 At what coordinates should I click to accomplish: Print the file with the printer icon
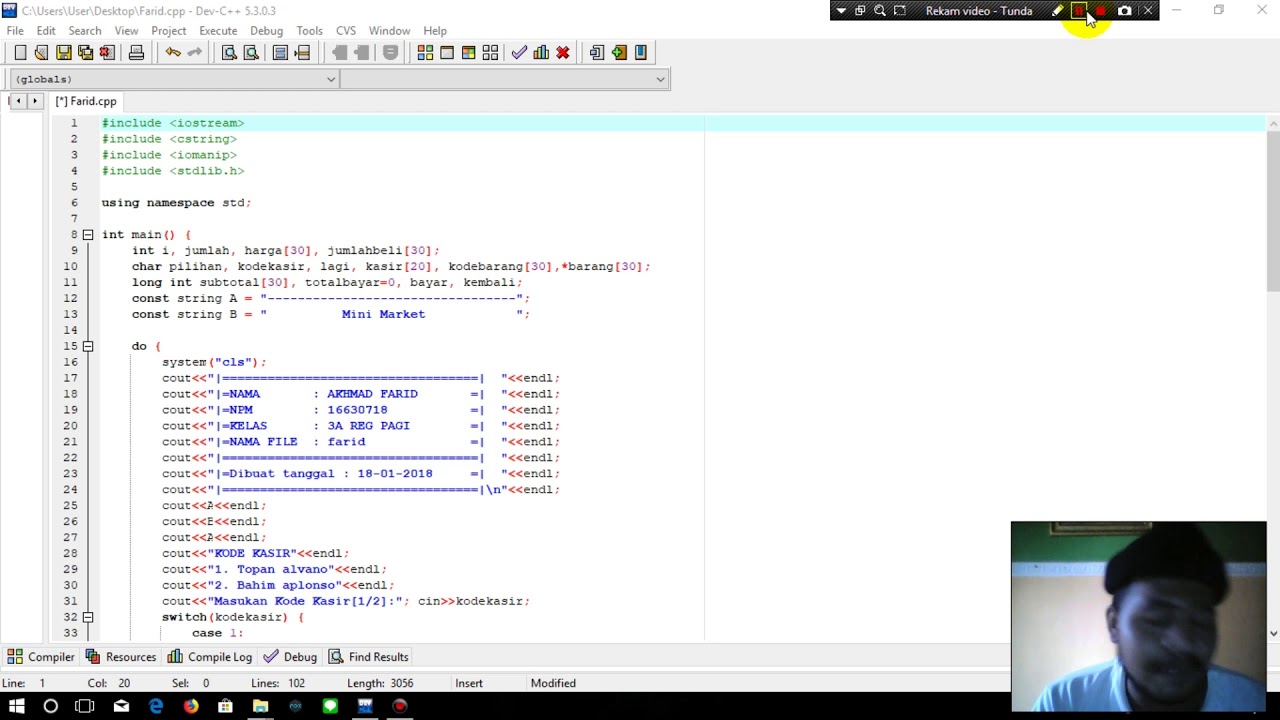pos(136,52)
